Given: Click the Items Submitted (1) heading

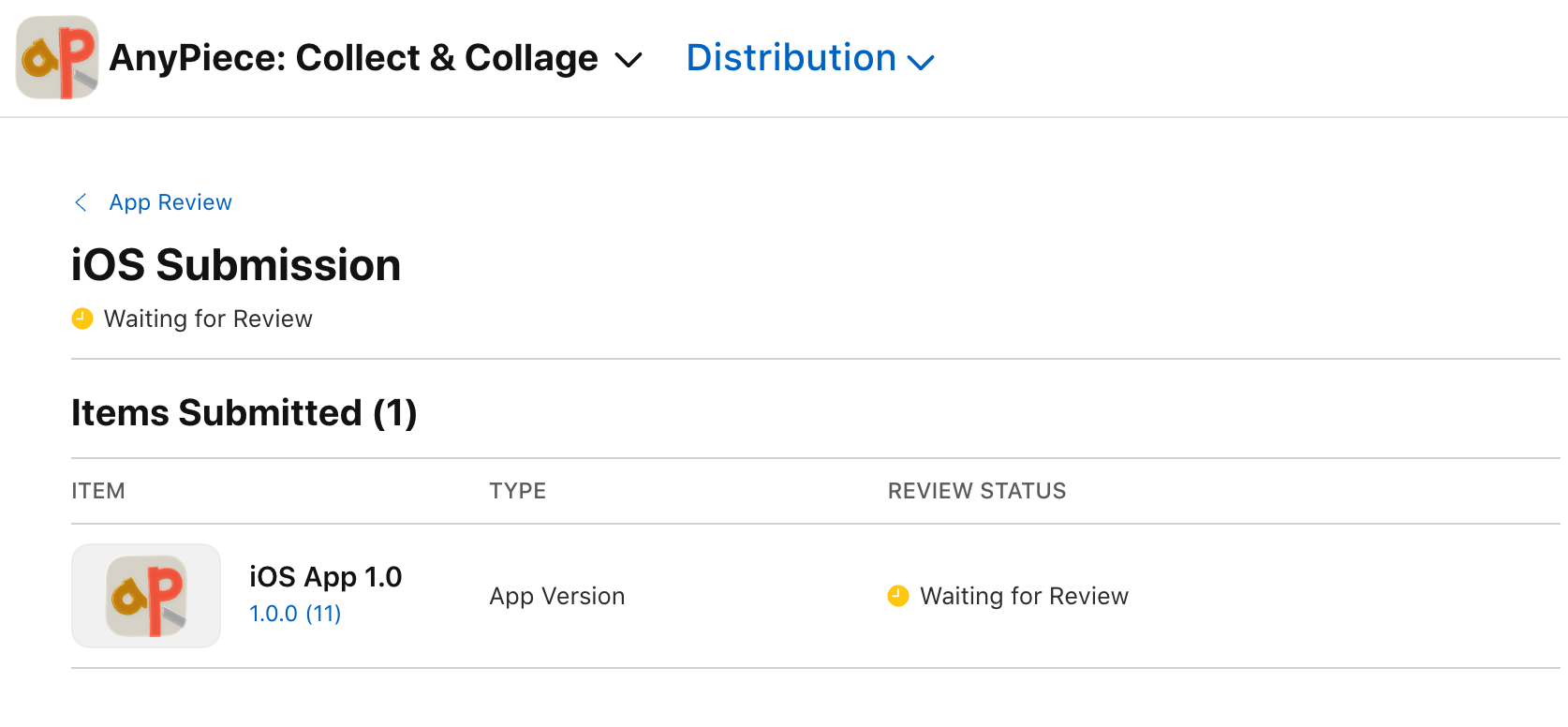Looking at the screenshot, I should [x=244, y=413].
